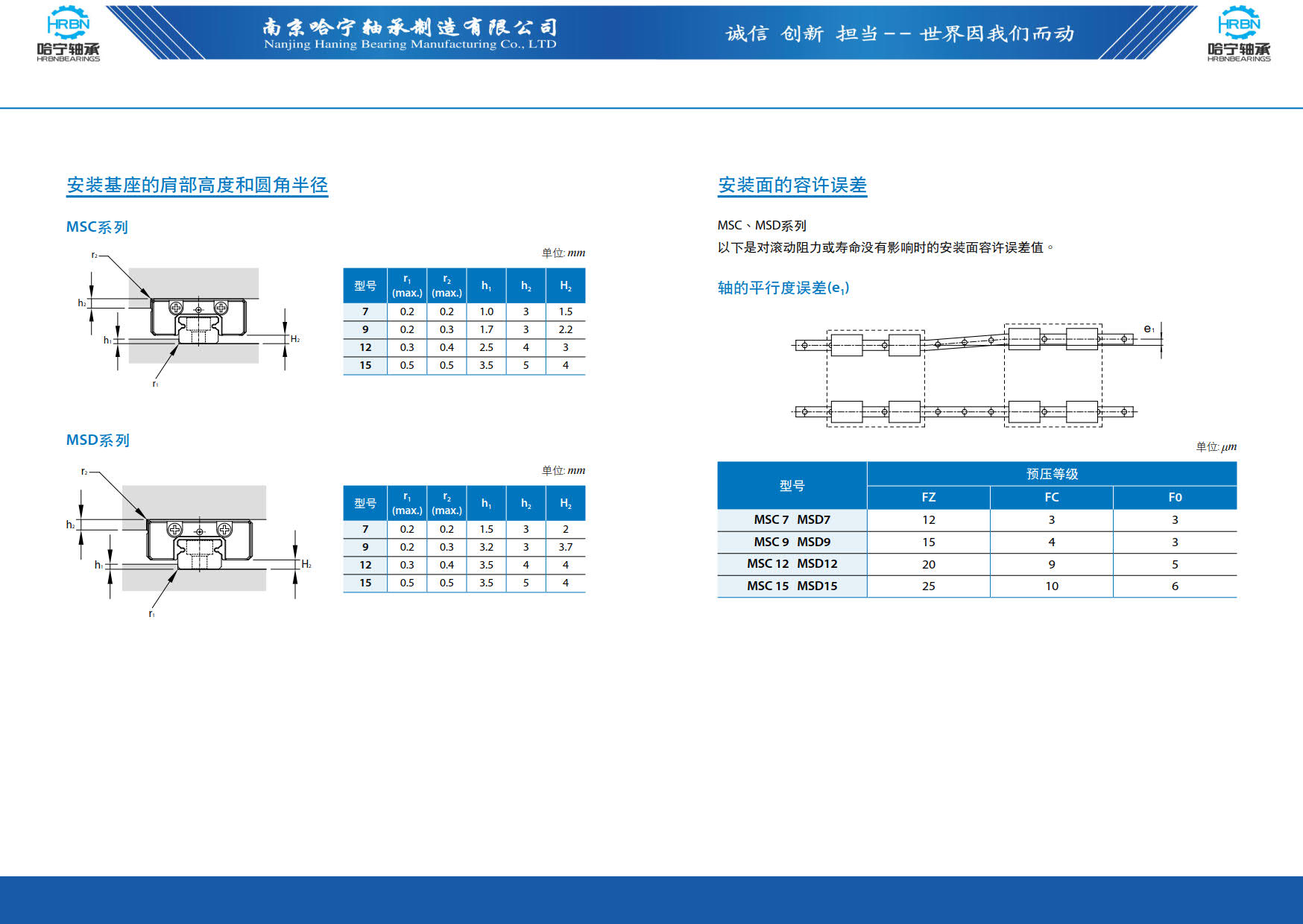
Task: Click the r1 (max.) header in MSC table
Action: tap(407, 285)
